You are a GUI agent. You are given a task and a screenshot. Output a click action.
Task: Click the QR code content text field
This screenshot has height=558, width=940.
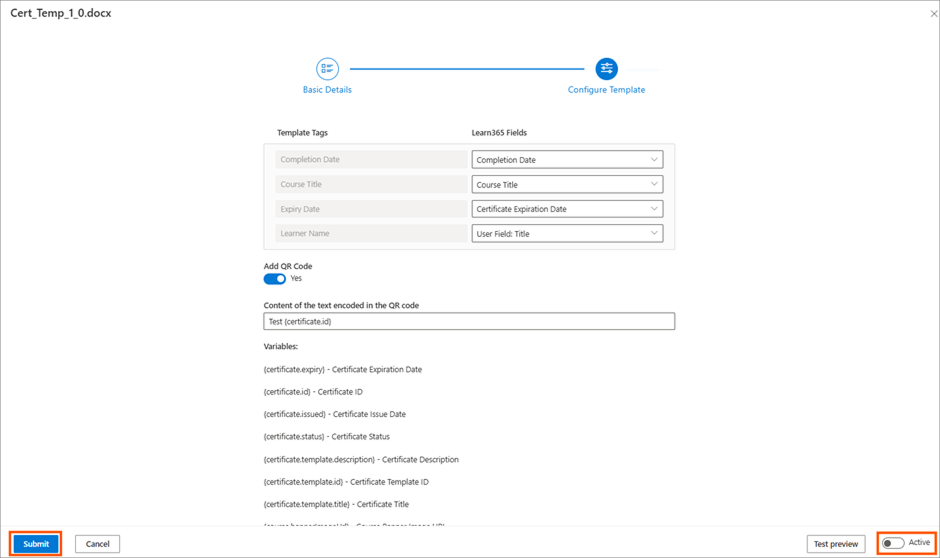(469, 322)
